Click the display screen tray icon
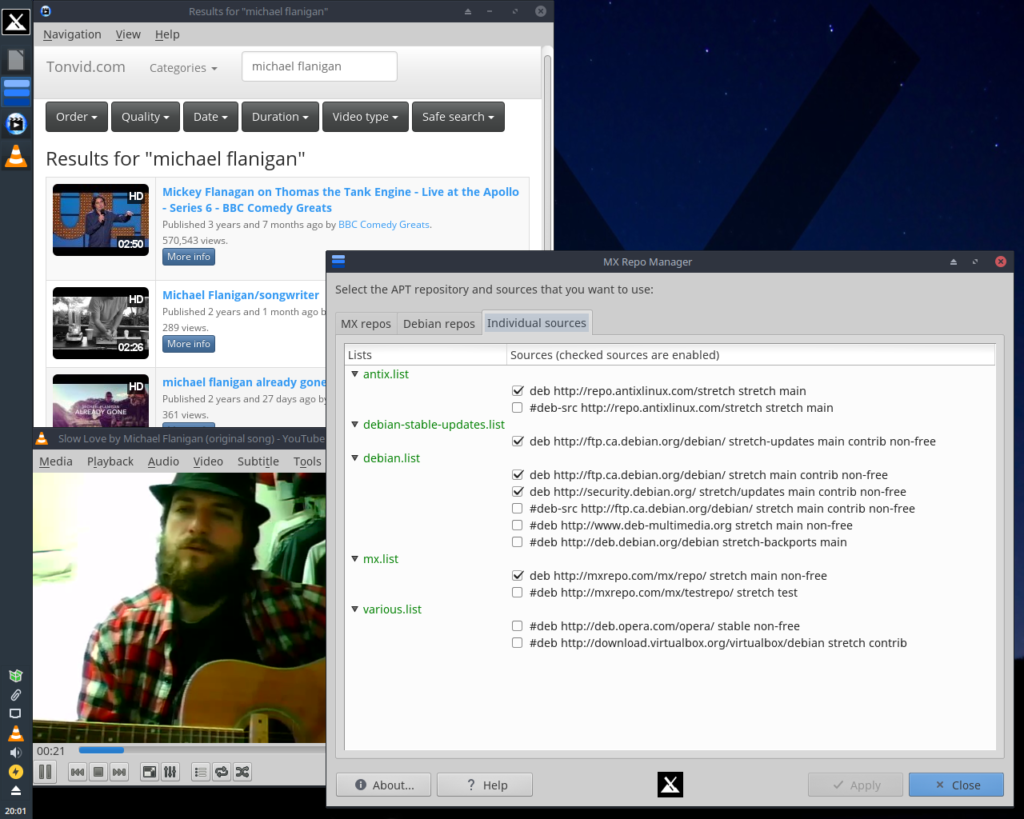1024x819 pixels. click(x=16, y=714)
